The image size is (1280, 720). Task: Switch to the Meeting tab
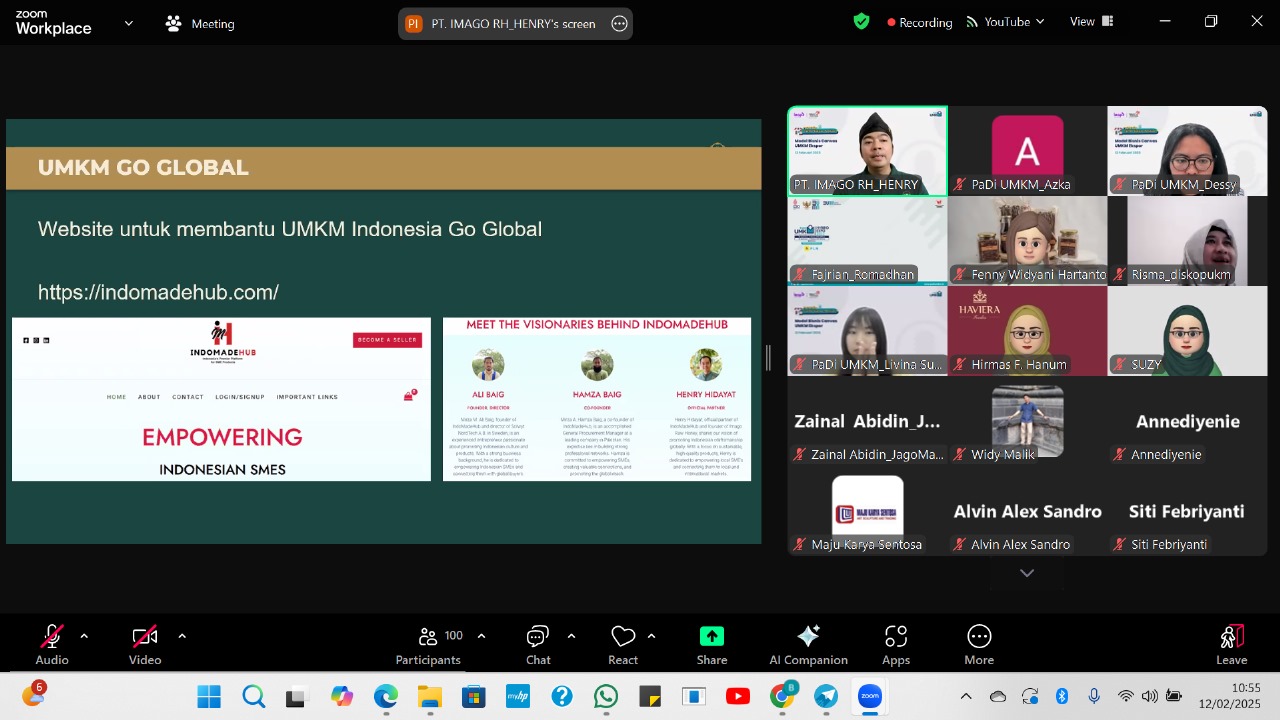(200, 24)
